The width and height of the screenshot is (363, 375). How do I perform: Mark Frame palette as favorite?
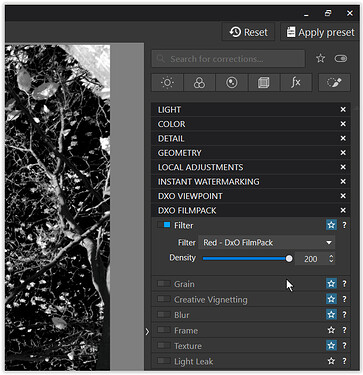pyautogui.click(x=331, y=330)
